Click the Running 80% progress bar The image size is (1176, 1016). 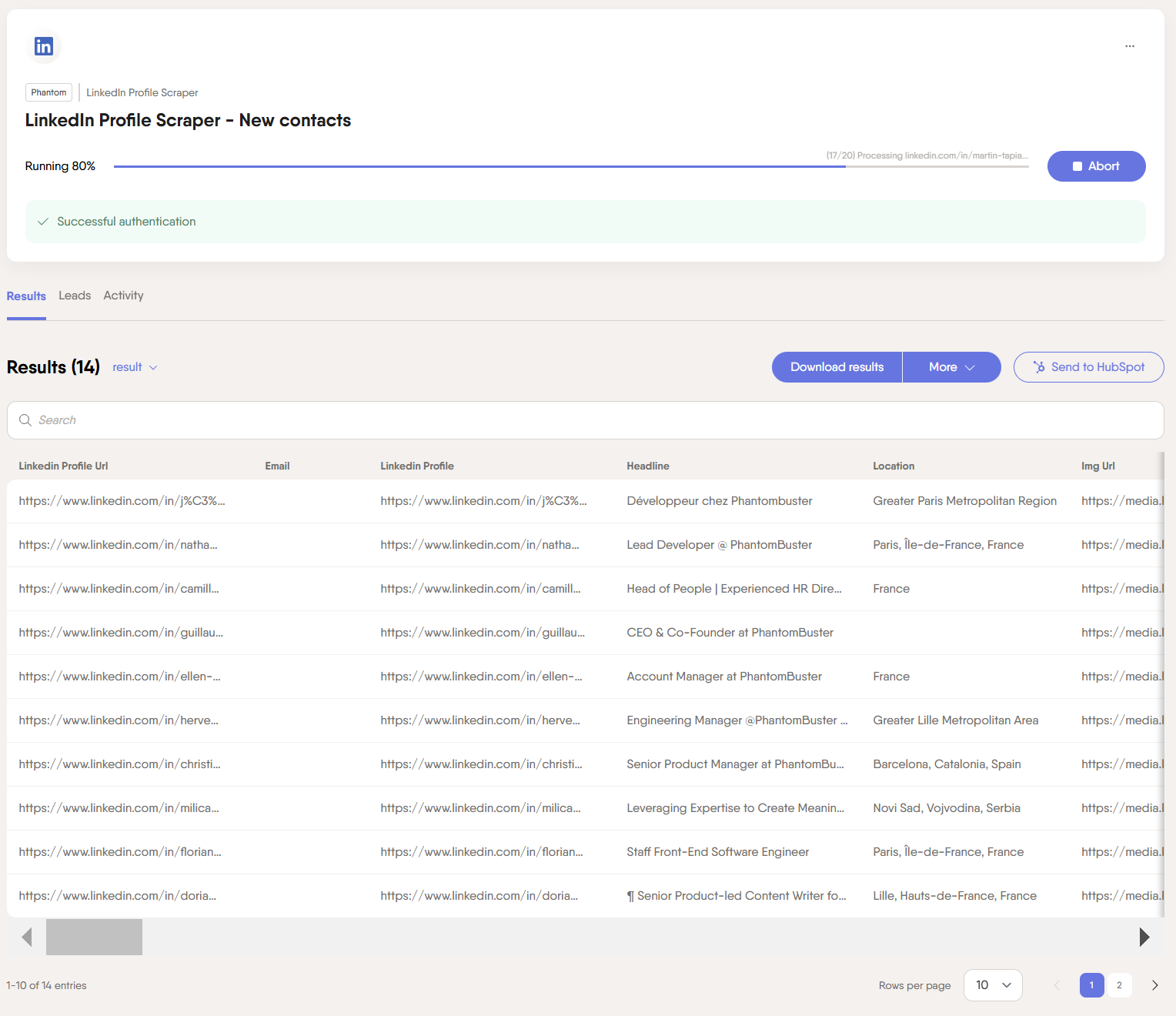(x=571, y=165)
